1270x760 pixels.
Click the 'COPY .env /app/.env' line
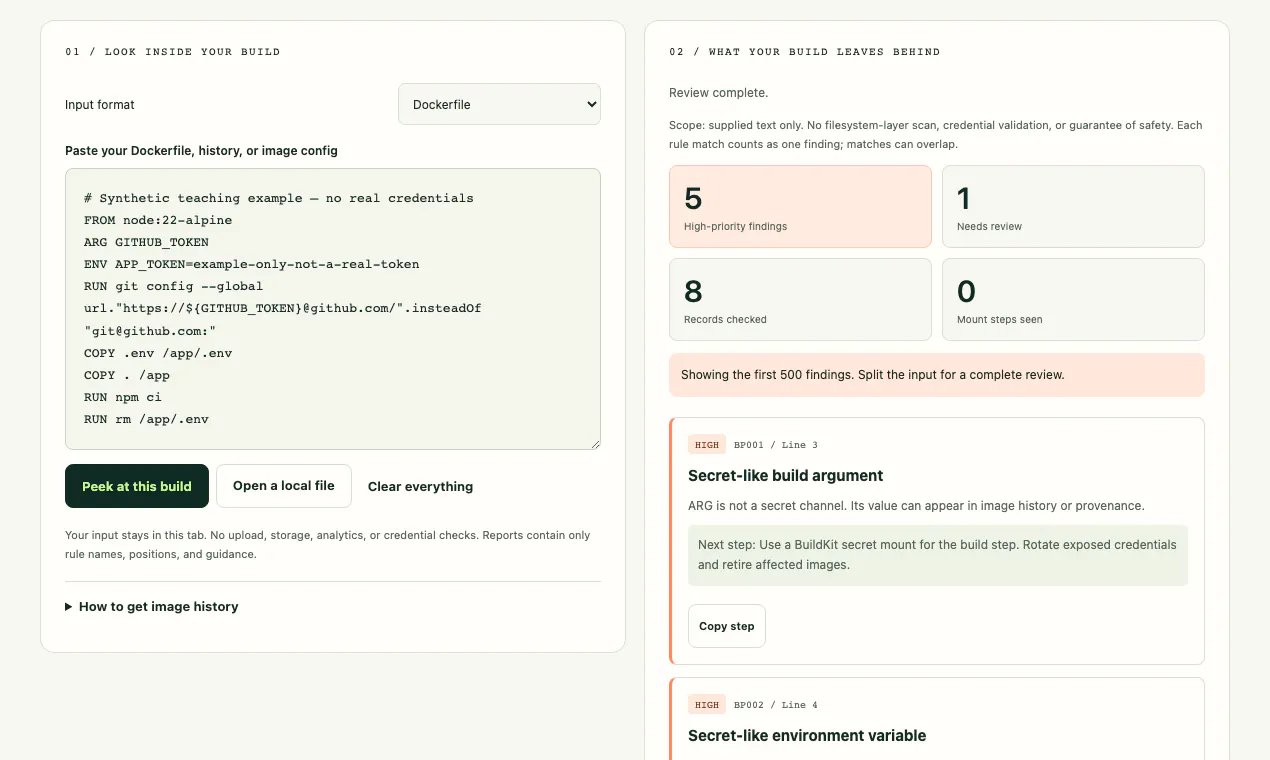pos(158,353)
